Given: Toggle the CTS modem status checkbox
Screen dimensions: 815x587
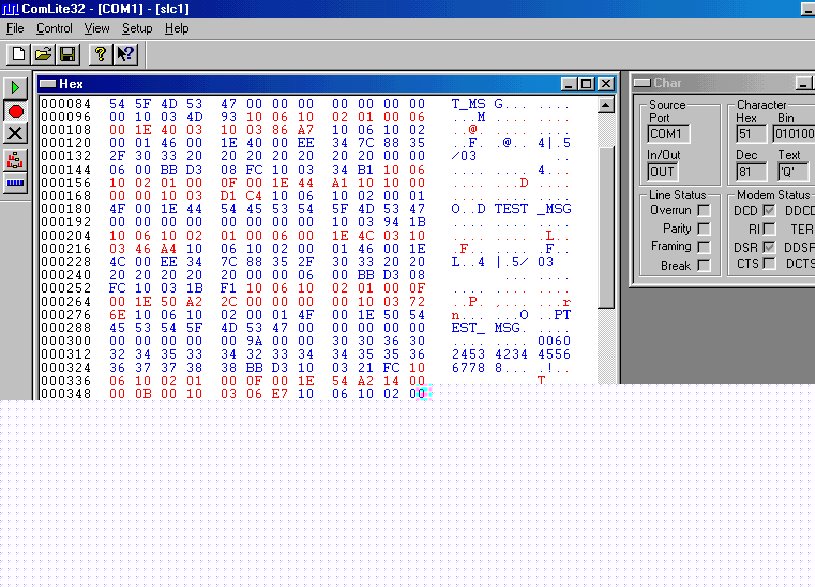Looking at the screenshot, I should click(x=769, y=264).
